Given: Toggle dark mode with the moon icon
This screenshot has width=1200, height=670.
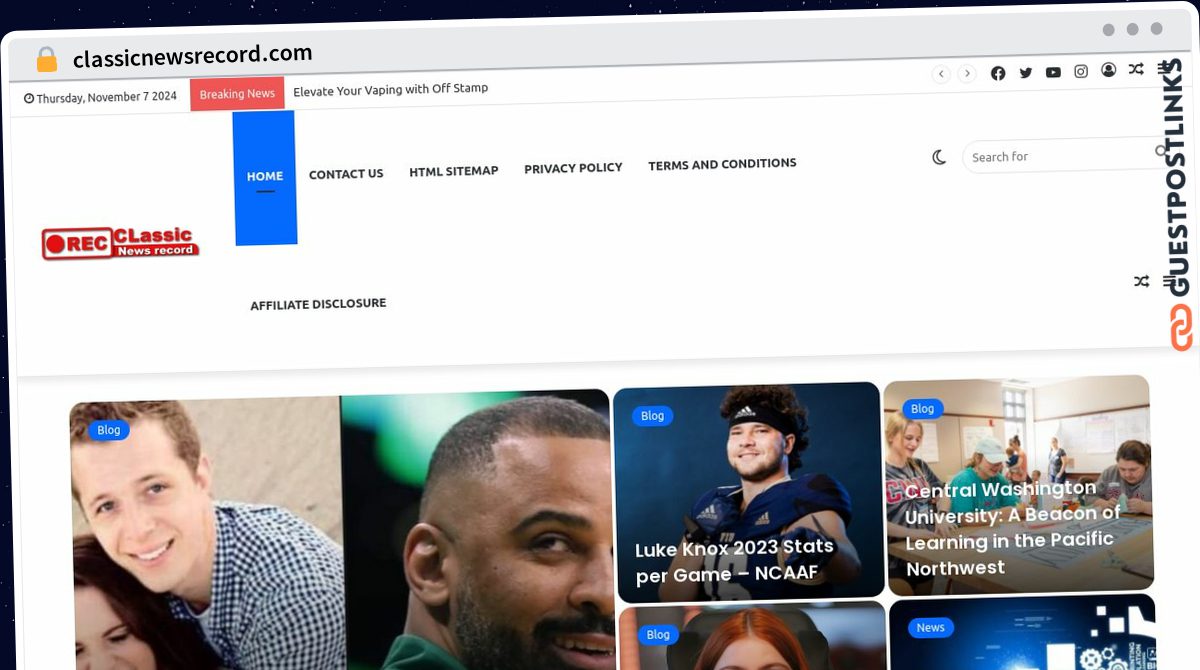Looking at the screenshot, I should coord(939,157).
